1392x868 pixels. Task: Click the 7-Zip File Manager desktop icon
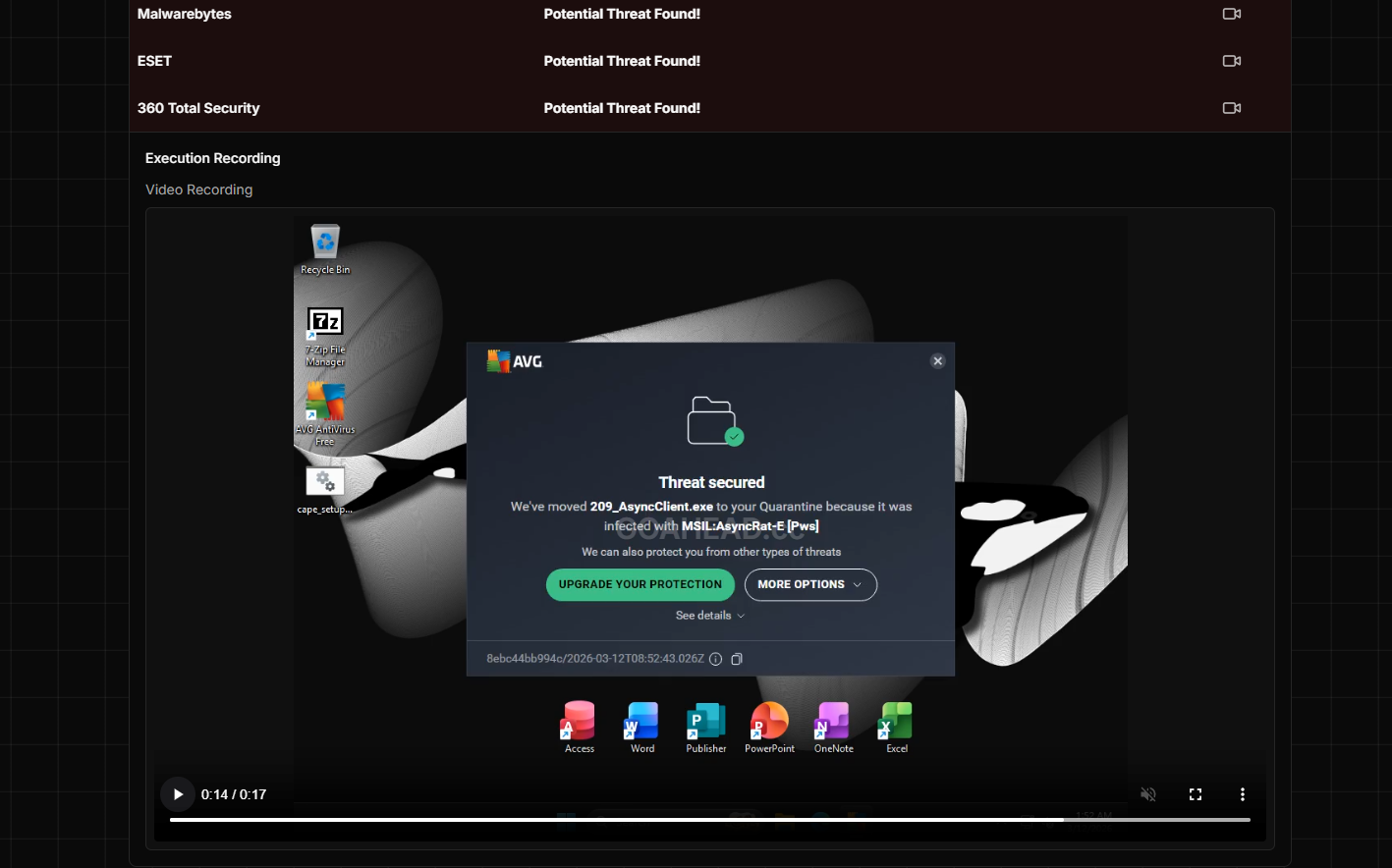point(325,337)
